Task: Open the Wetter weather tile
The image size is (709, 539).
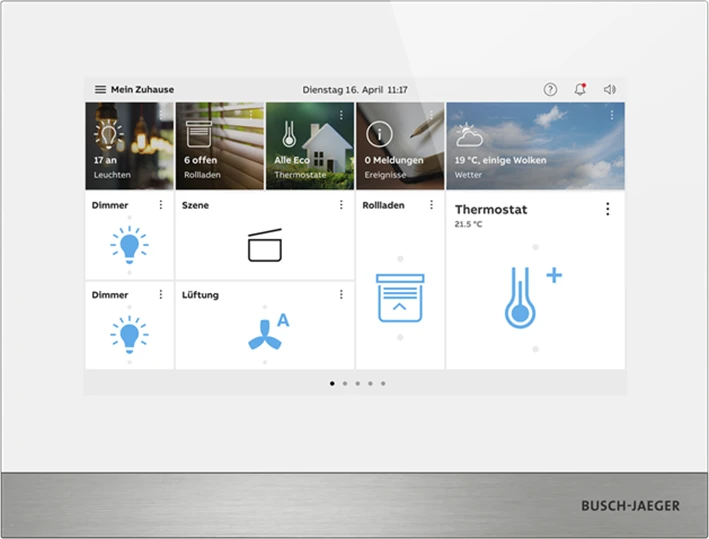Action: [535, 146]
